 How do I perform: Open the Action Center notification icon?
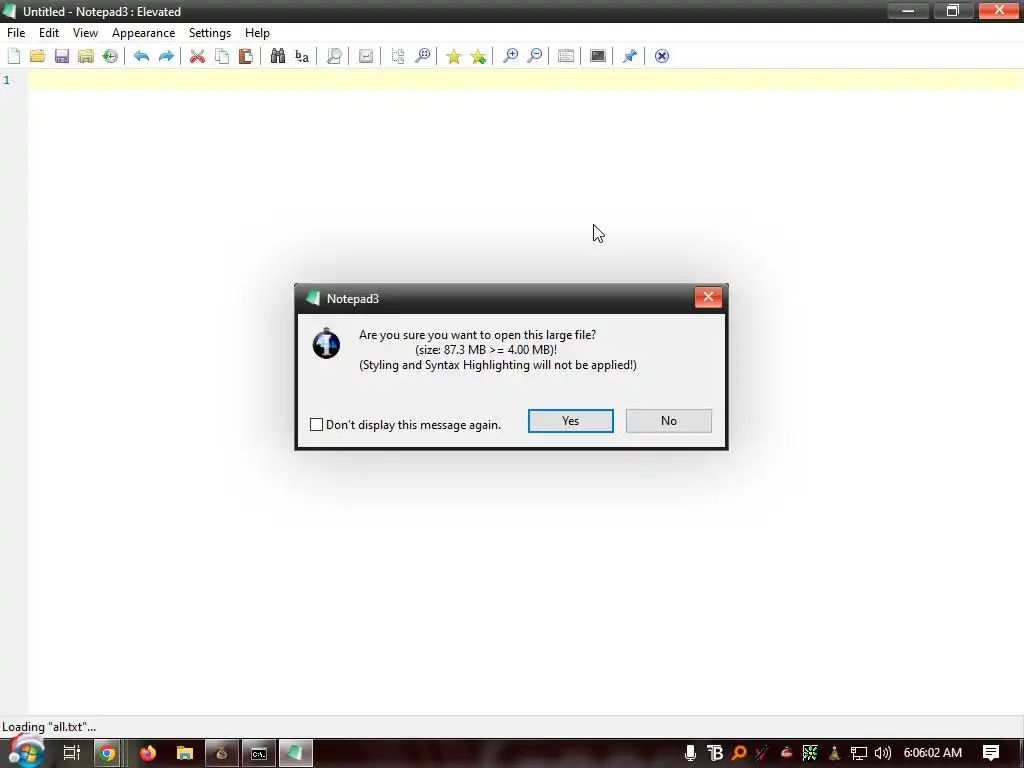[x=991, y=753]
